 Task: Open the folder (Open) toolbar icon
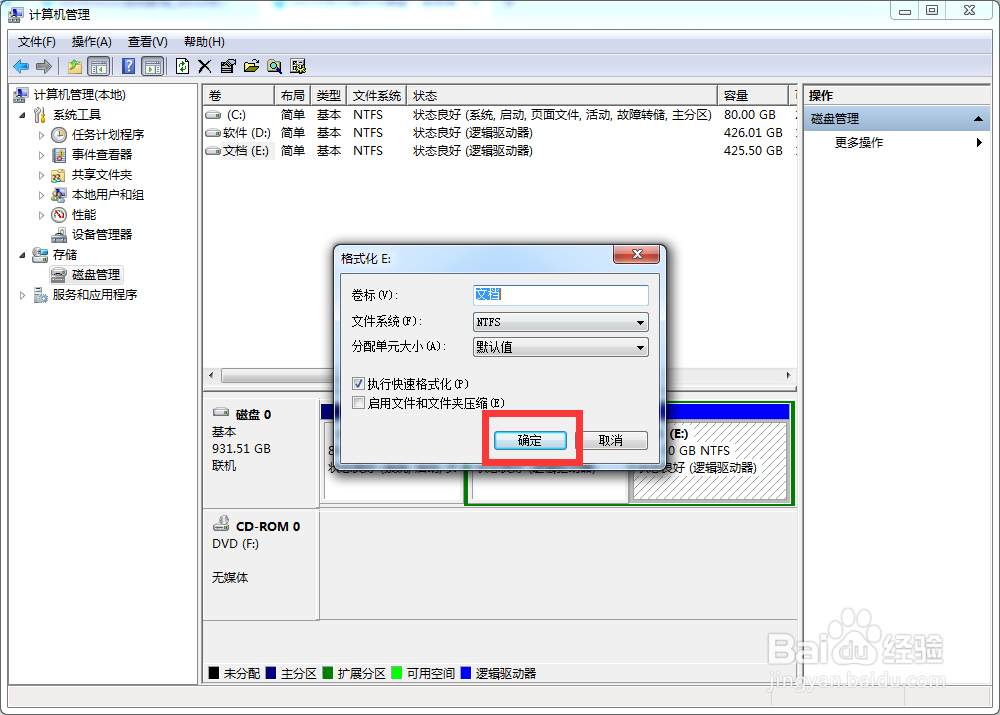pyautogui.click(x=250, y=66)
